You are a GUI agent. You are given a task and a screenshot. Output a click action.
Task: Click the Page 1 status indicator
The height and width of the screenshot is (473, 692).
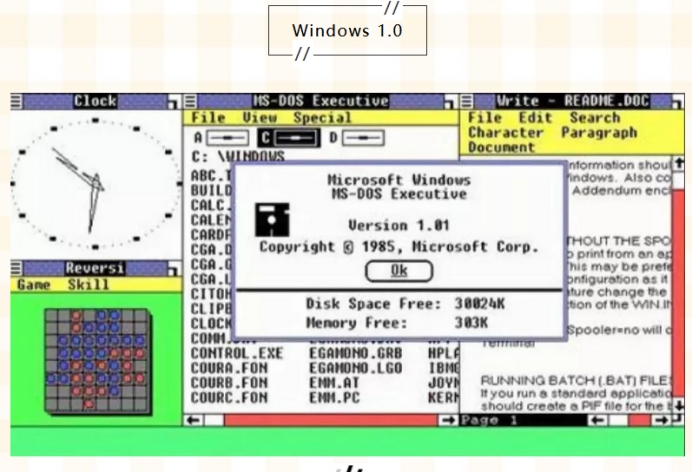[489, 420]
